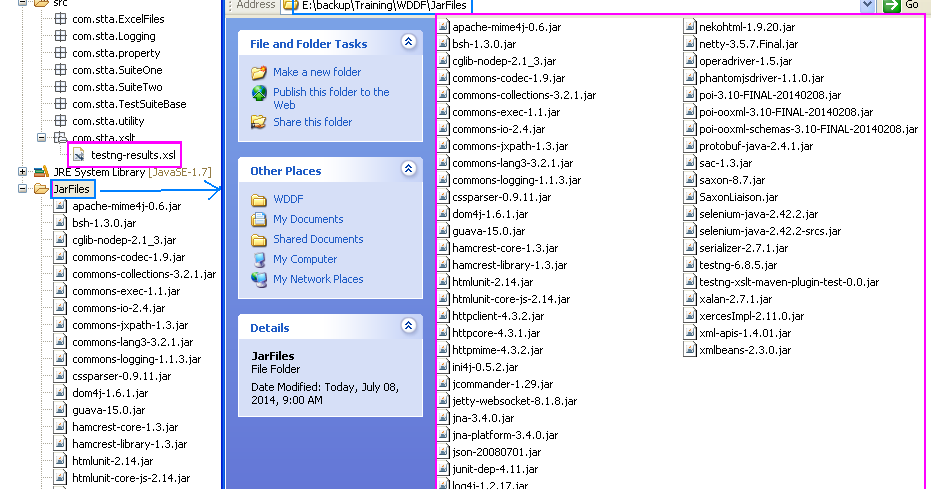Select com.stta.SuiteTwo package
This screenshot has width=931, height=489.
(x=117, y=87)
